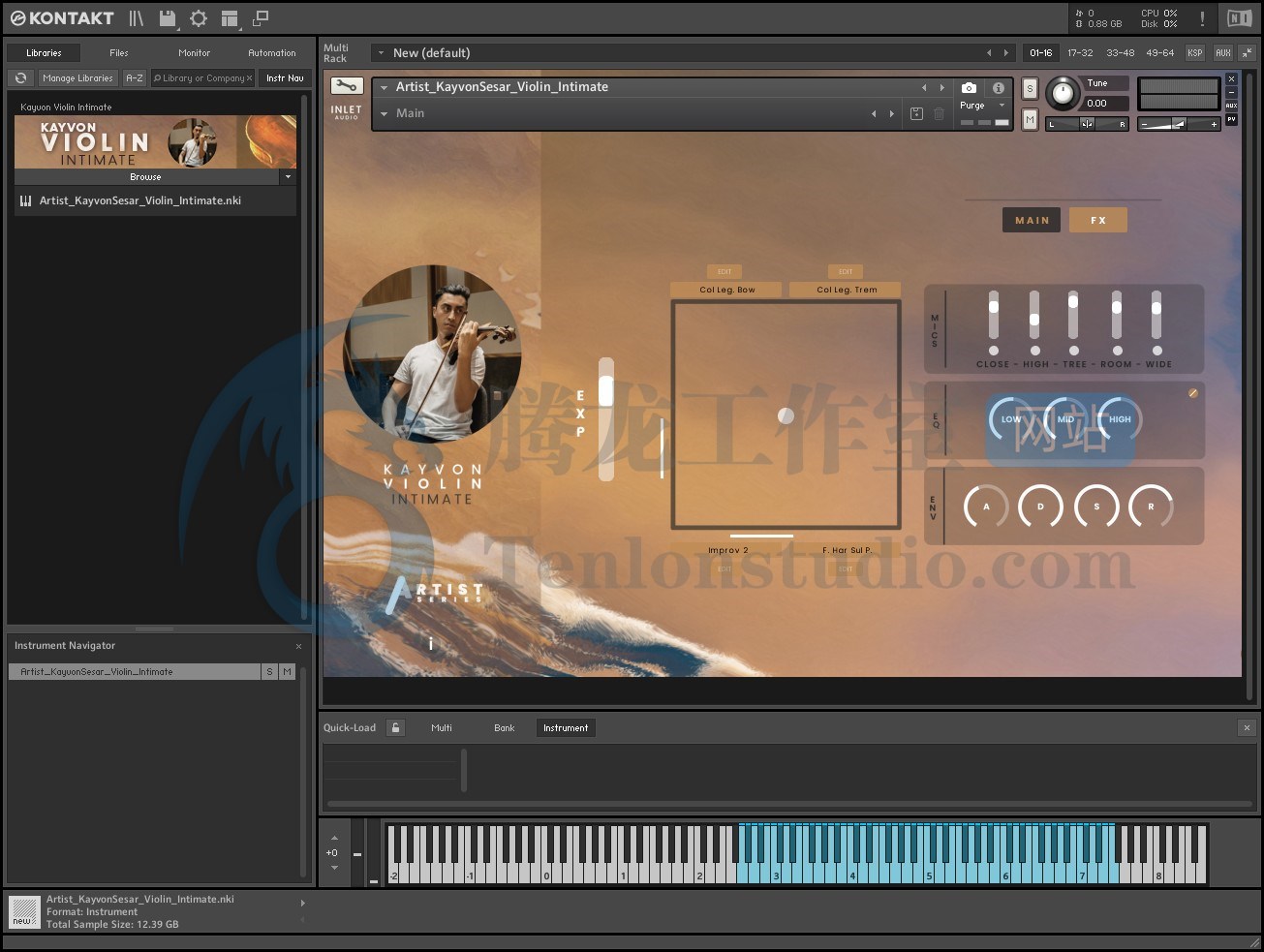This screenshot has width=1264, height=952.
Task: Click the EQ bypass icon in EQ panel
Action: click(1193, 393)
